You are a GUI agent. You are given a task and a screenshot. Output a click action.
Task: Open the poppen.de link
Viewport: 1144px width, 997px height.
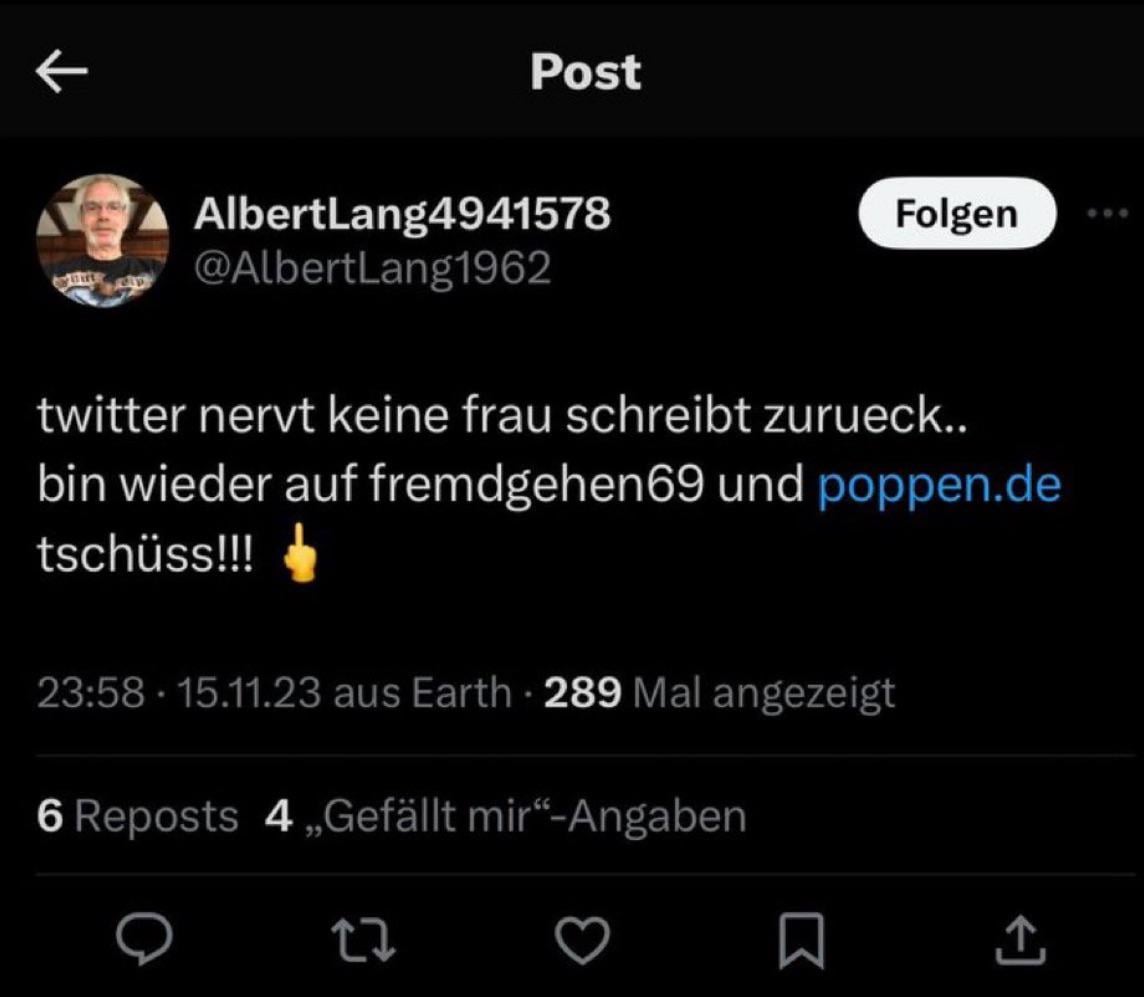[x=939, y=485]
